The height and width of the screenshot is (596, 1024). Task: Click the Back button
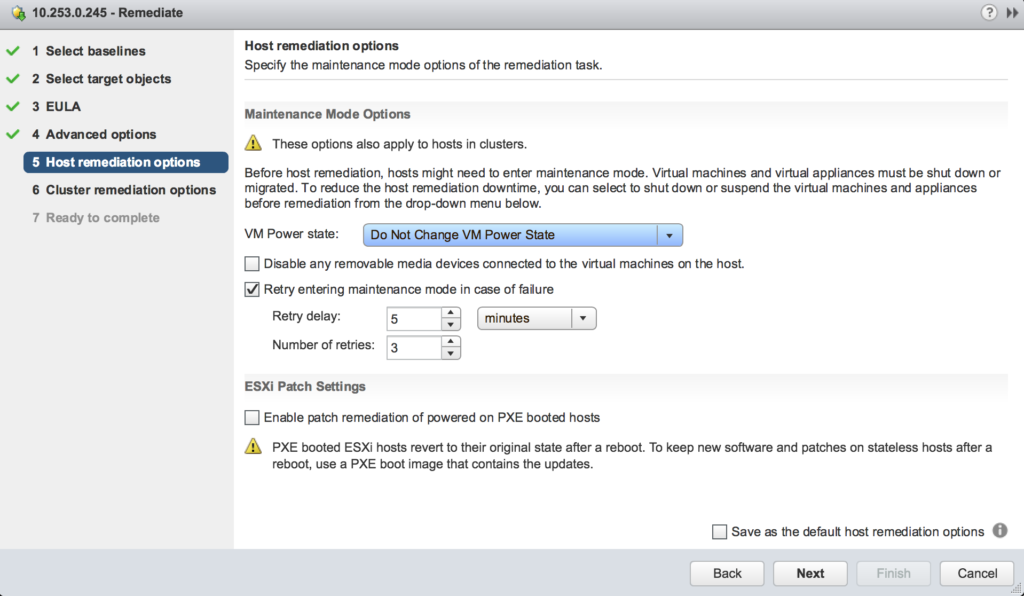727,573
